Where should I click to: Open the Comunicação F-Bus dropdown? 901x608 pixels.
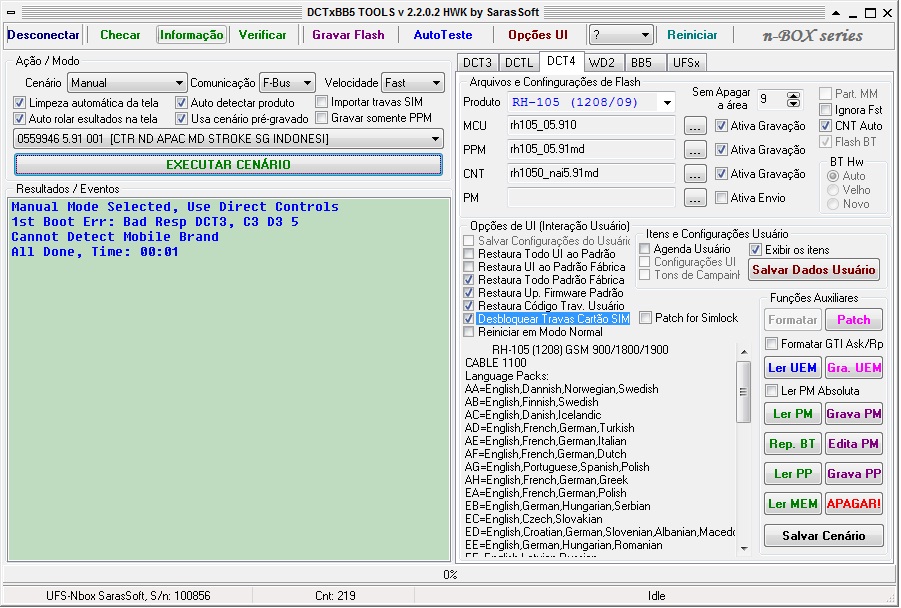[x=287, y=83]
